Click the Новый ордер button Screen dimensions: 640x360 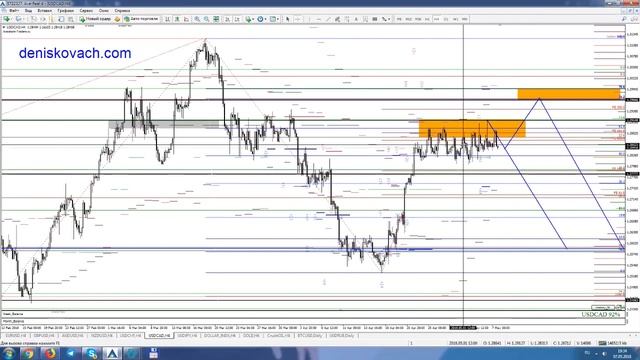coord(95,19)
